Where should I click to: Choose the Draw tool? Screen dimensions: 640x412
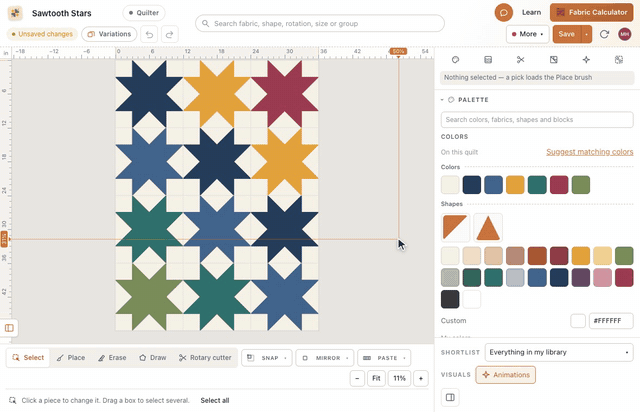coord(153,358)
